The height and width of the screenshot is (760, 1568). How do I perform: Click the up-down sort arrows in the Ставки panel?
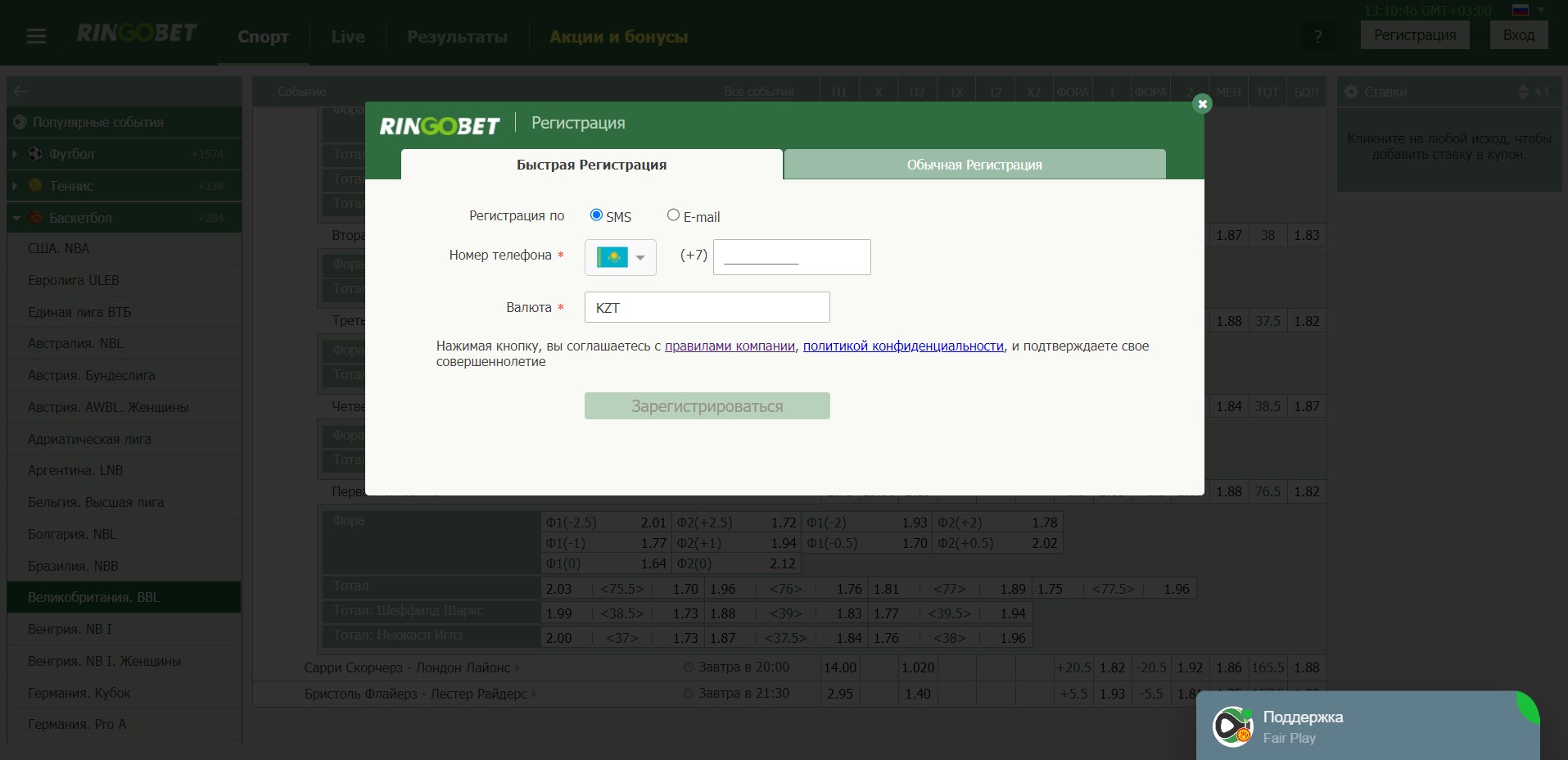pyautogui.click(x=1523, y=92)
